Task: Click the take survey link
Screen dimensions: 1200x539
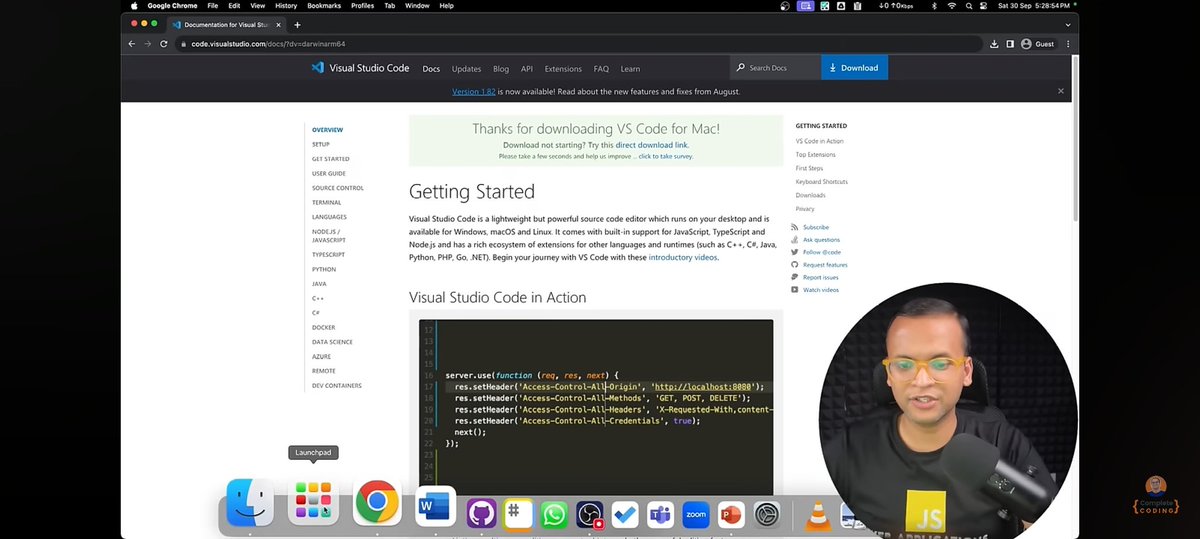Action: (x=666, y=156)
